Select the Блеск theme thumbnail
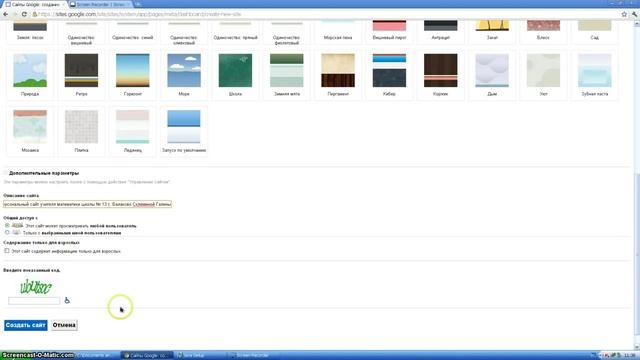The height and width of the screenshot is (360, 640). [x=543, y=26]
